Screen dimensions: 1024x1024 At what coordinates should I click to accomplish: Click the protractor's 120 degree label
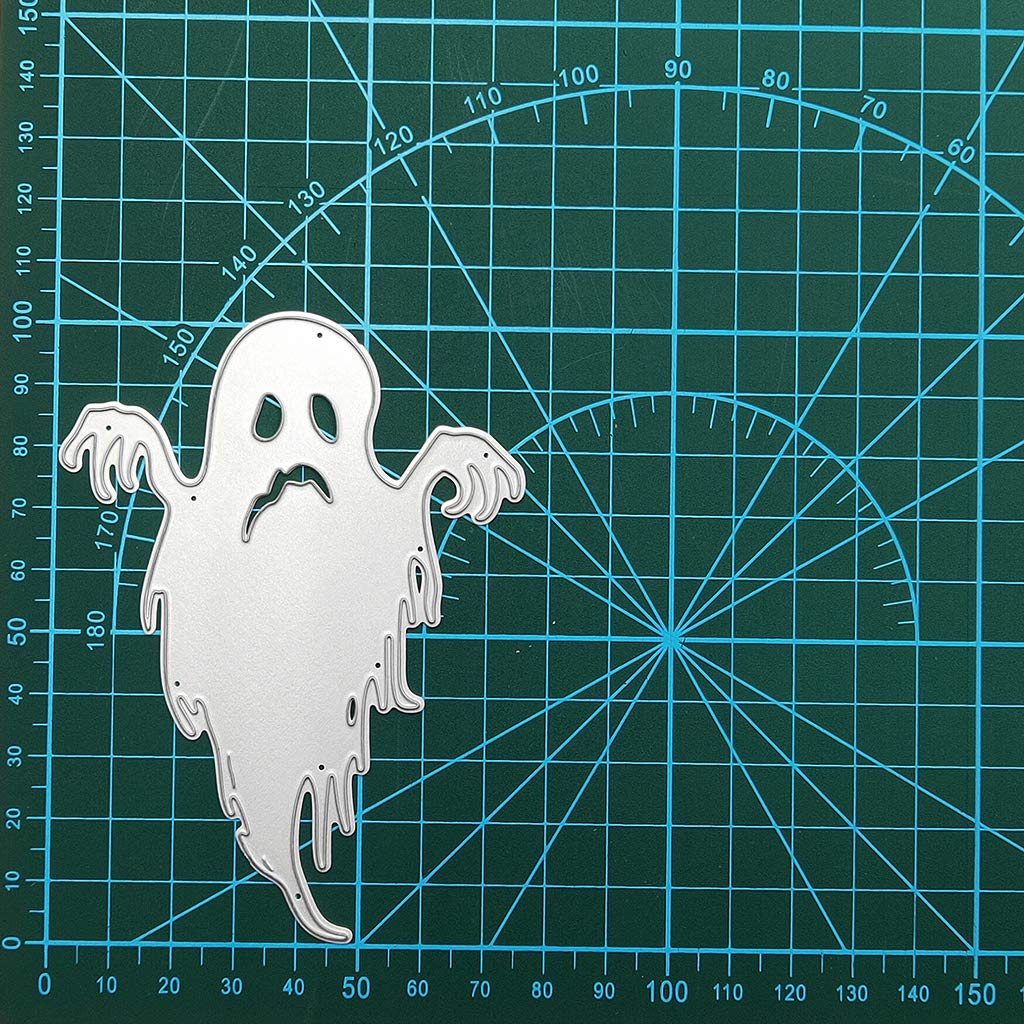[394, 140]
